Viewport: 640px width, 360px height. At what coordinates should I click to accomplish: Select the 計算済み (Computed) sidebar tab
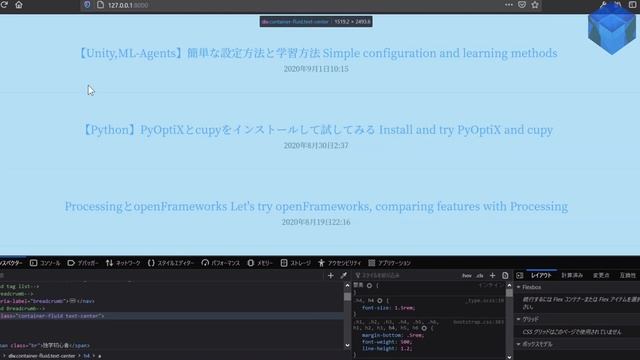click(572, 276)
